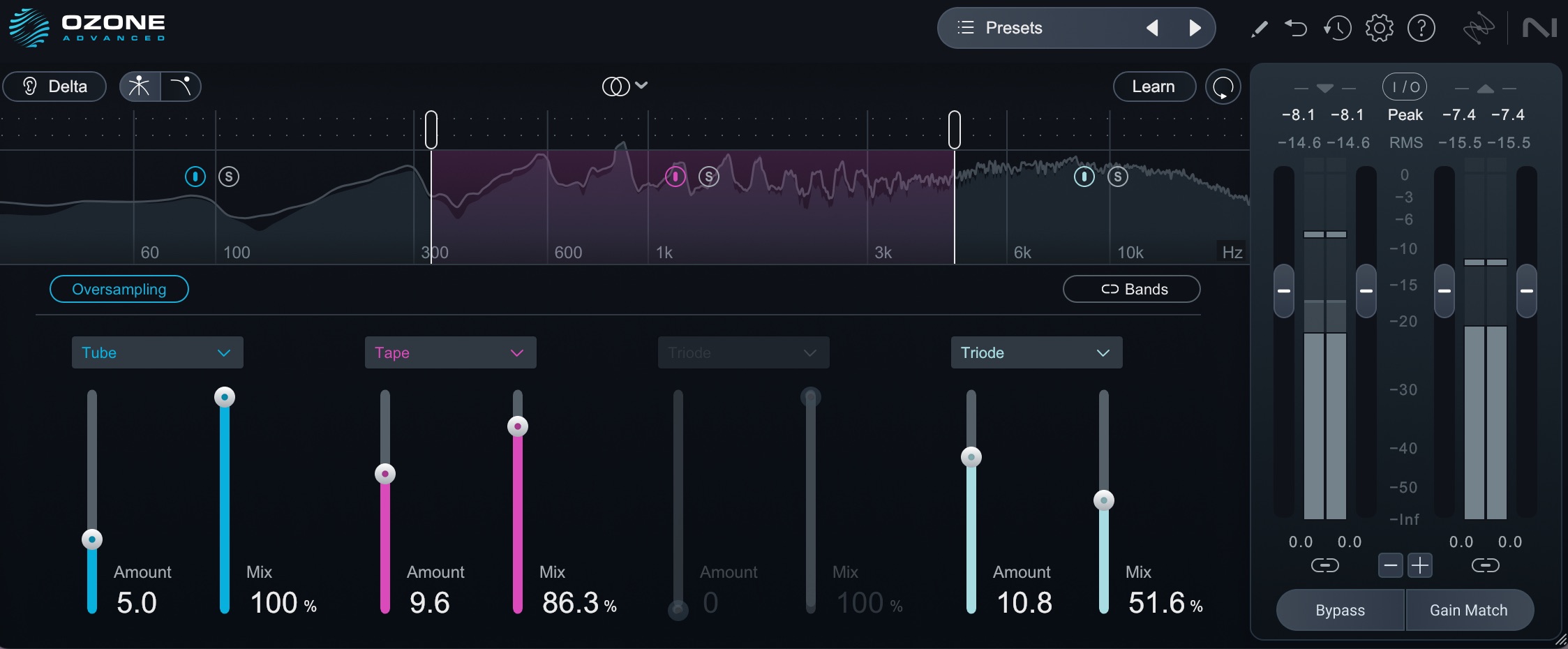The image size is (1568, 649).
Task: Open the Tape mode dropdown
Action: [450, 352]
